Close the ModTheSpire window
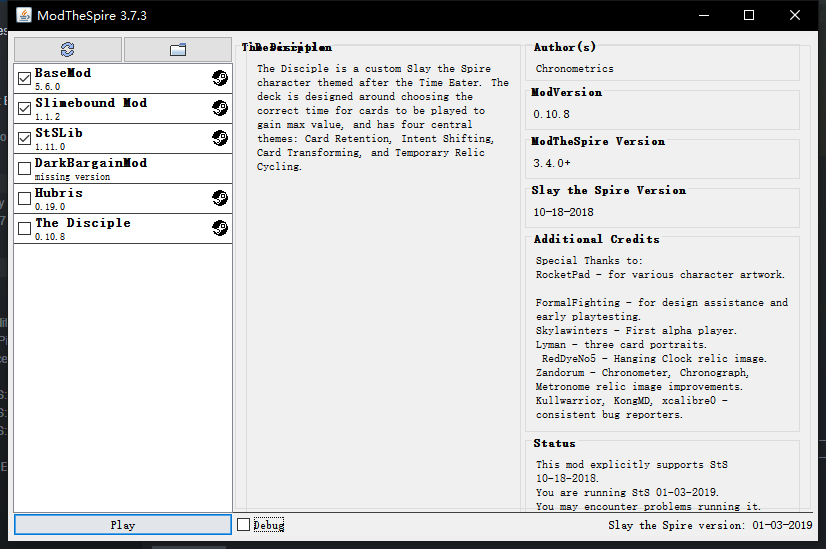Screen dimensions: 826x549 click(795, 15)
